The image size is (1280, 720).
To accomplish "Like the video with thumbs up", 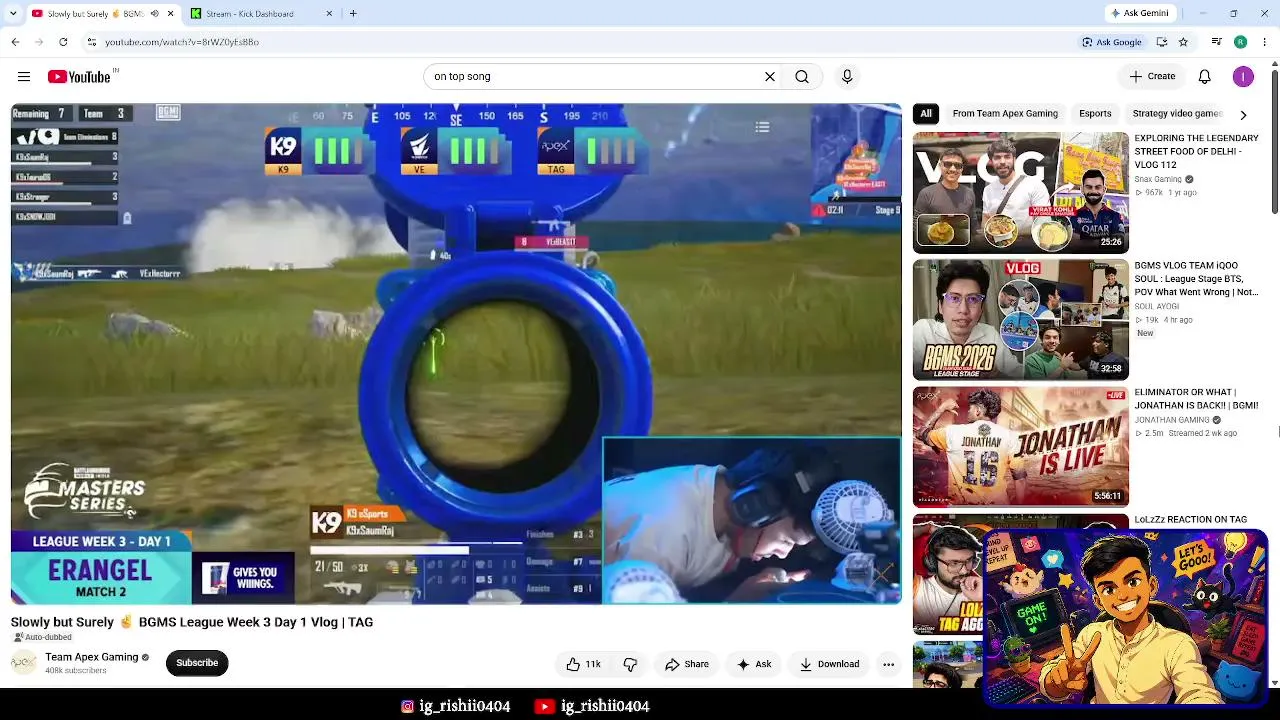I will coord(583,664).
